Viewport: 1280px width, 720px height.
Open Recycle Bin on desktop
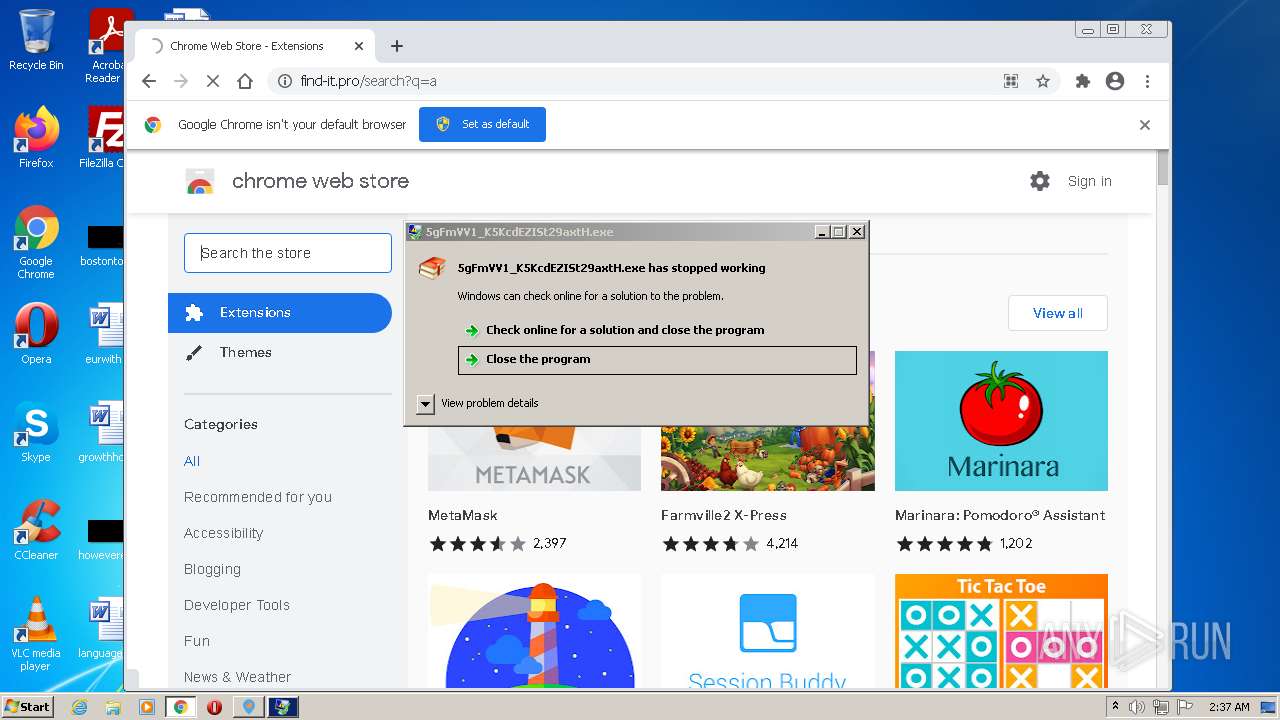coord(36,40)
